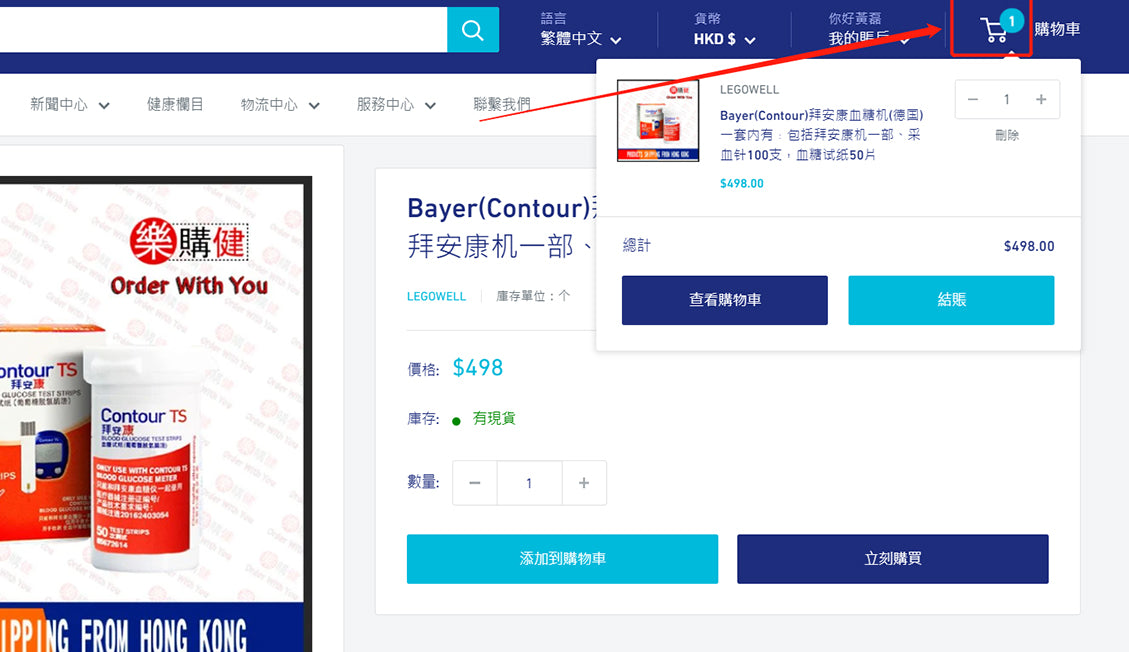Expand the 物流中心 menu
This screenshot has height=652, width=1129.
(x=280, y=104)
